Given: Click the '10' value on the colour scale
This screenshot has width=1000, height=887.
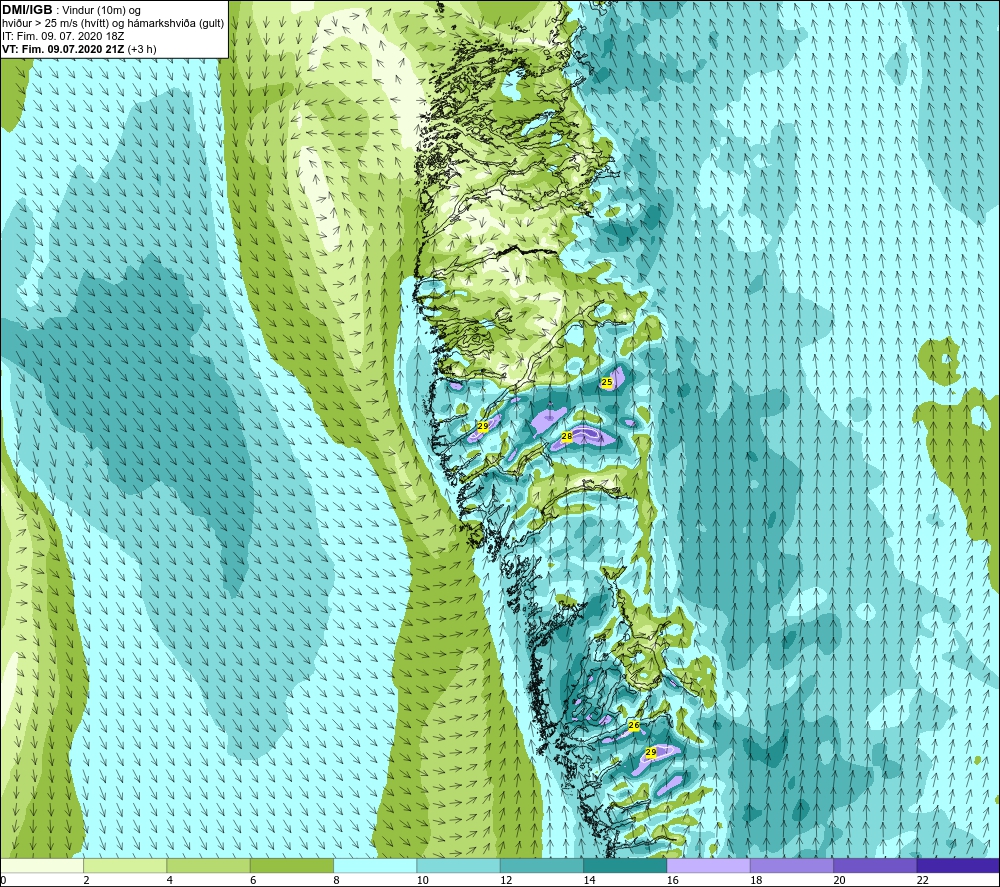Looking at the screenshot, I should (x=422, y=880).
